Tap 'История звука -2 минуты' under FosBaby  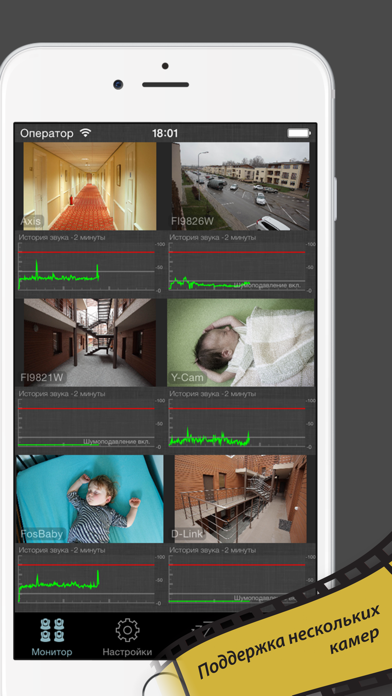coord(62,550)
